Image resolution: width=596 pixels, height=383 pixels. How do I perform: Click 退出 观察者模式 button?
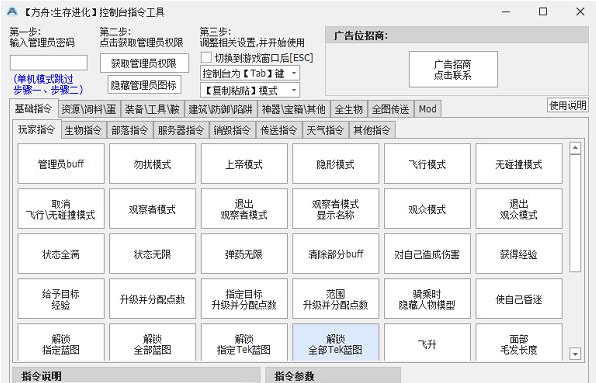pos(244,209)
